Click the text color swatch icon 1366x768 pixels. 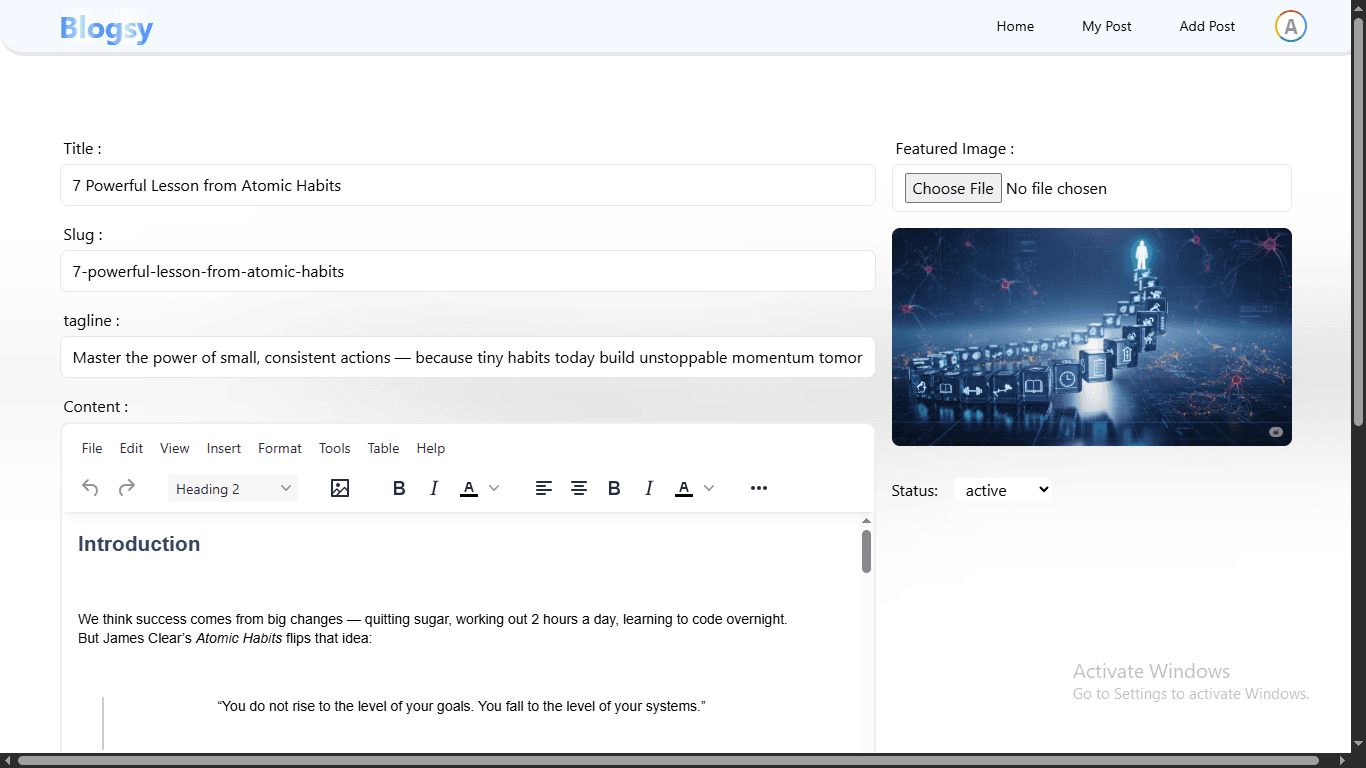468,488
